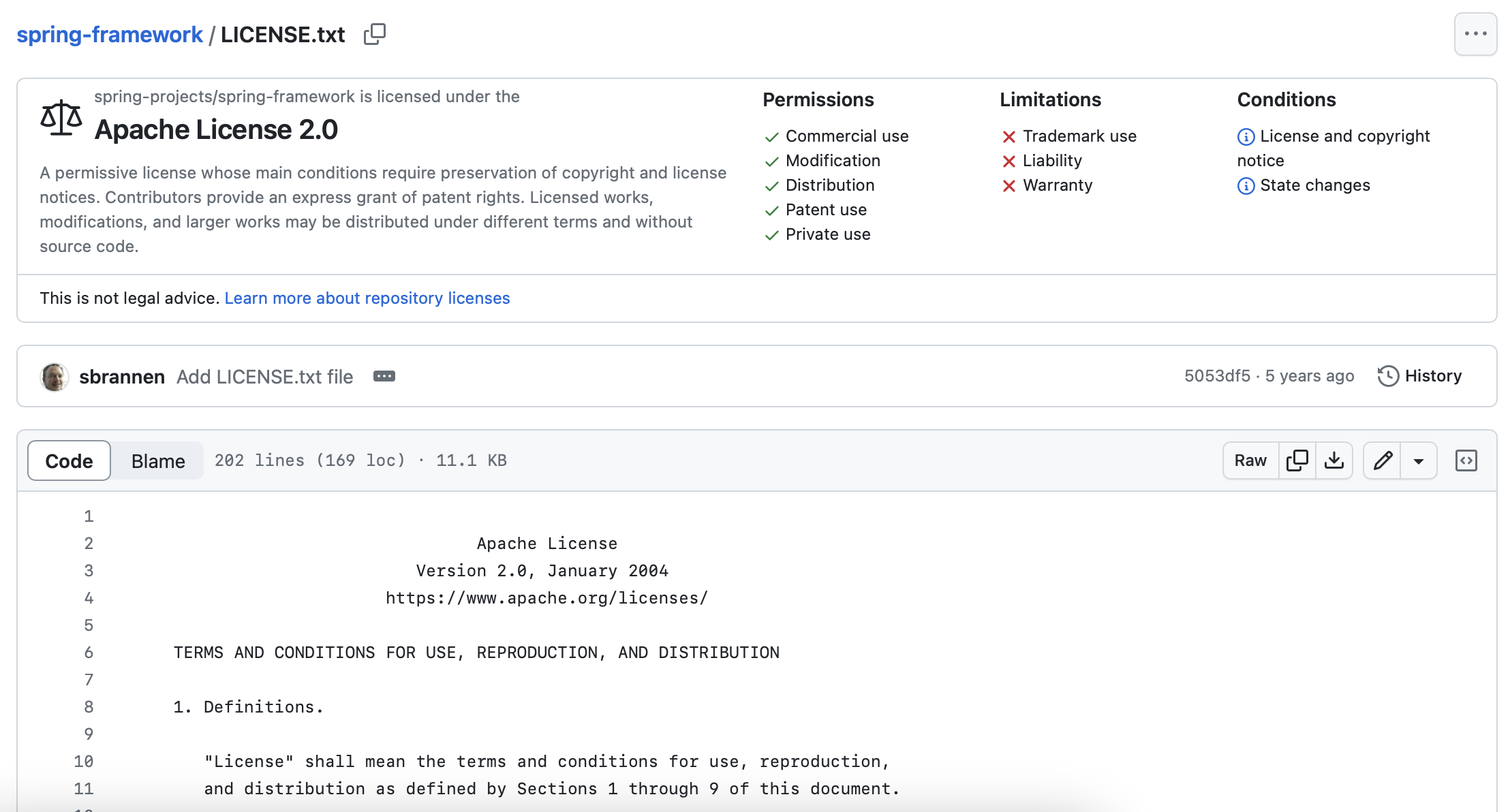Open the three-dot more options menu
Image resolution: width=1510 pixels, height=812 pixels.
1475,34
